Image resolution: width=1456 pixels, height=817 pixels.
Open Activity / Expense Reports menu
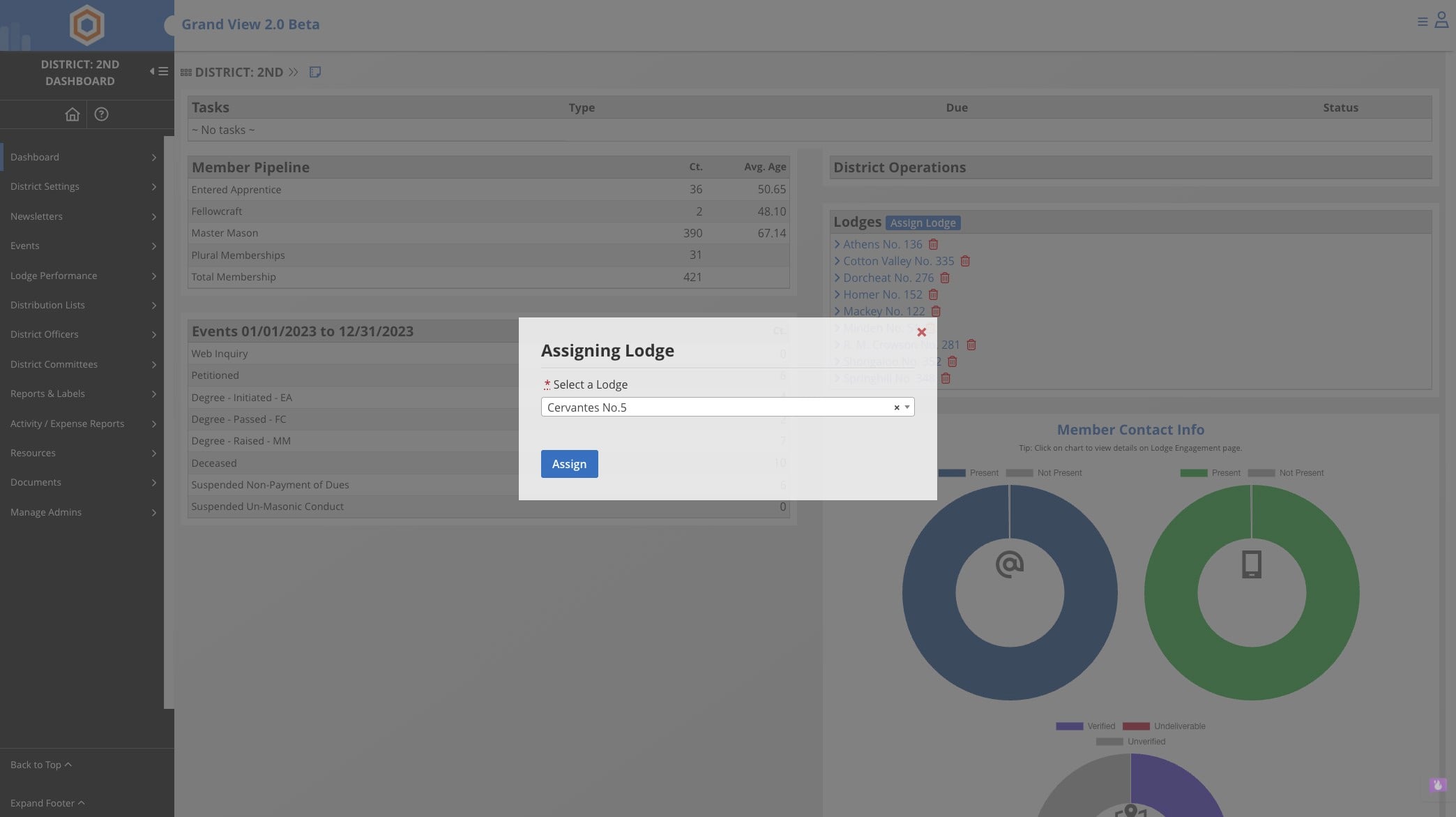pyautogui.click(x=82, y=424)
